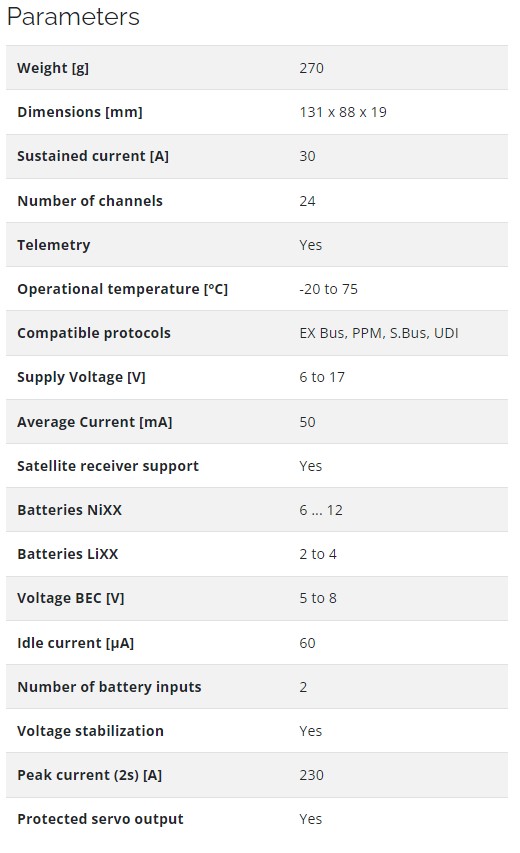This screenshot has height=853, width=520.
Task: Select the Satellite receiver support label
Action: [x=108, y=466]
